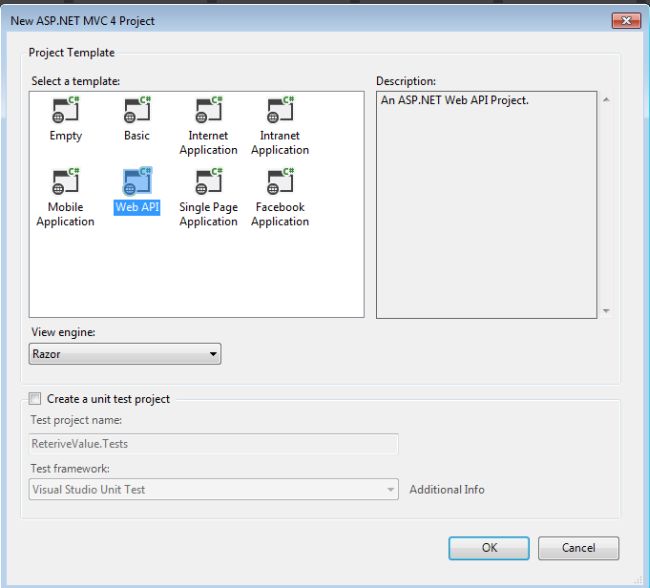The image size is (650, 588).
Task: Click the highlighted Web API template icon
Action: (x=137, y=181)
